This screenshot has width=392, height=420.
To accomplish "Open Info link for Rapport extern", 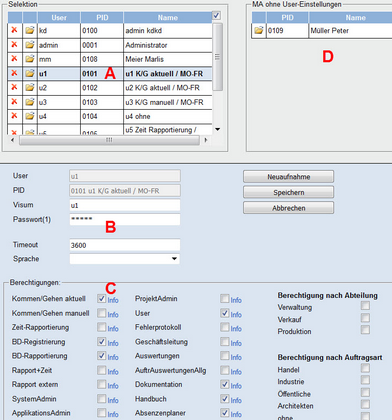I will point(113,386).
